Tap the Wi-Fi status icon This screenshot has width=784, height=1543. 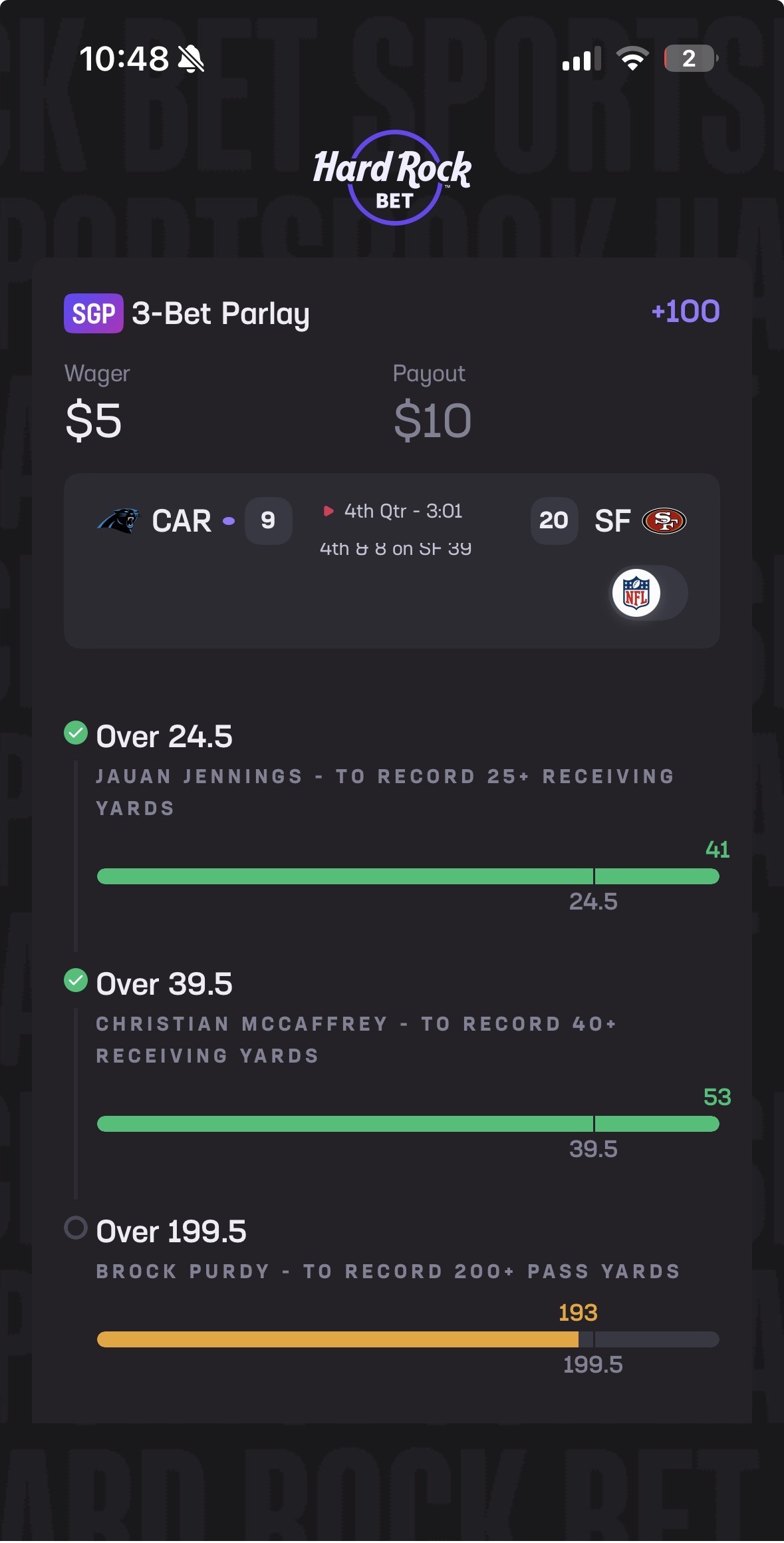pyautogui.click(x=632, y=59)
